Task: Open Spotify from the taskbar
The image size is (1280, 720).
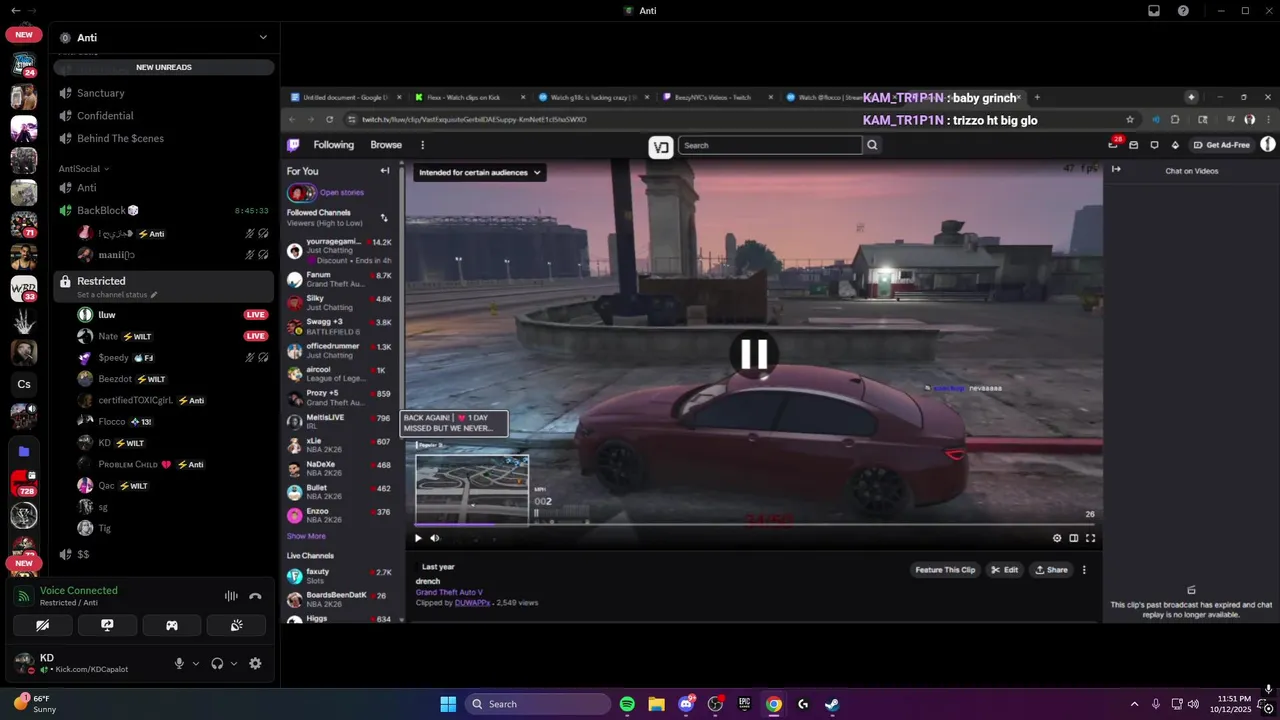Action: pyautogui.click(x=627, y=704)
